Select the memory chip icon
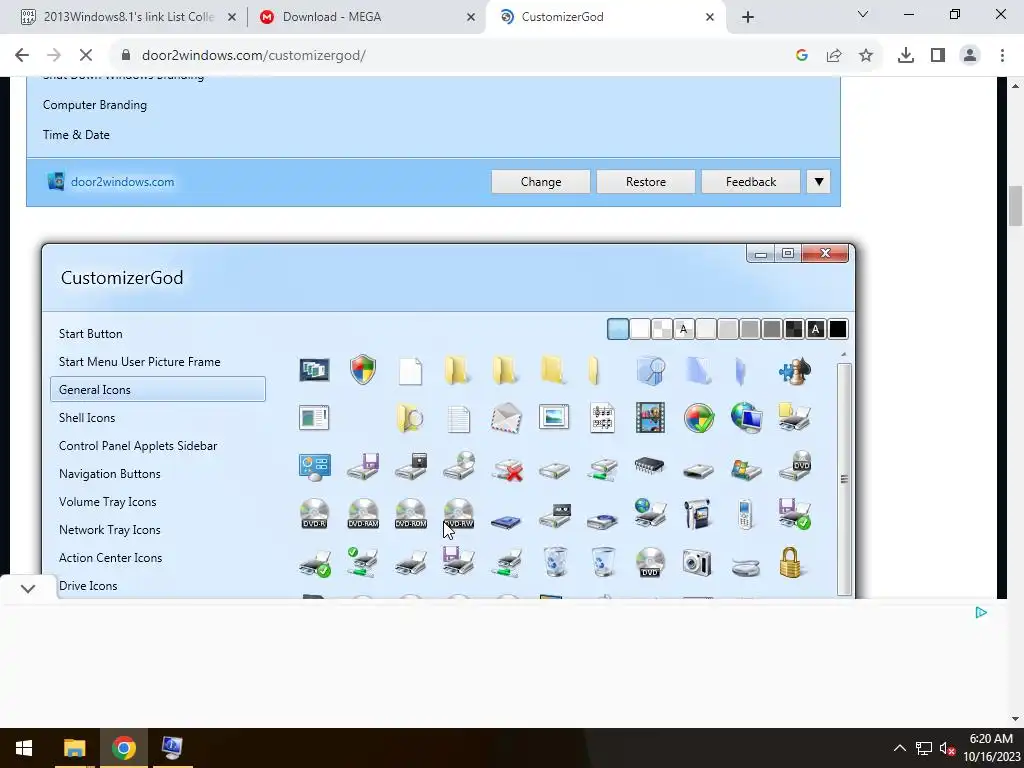The height and width of the screenshot is (768, 1024). click(x=649, y=465)
